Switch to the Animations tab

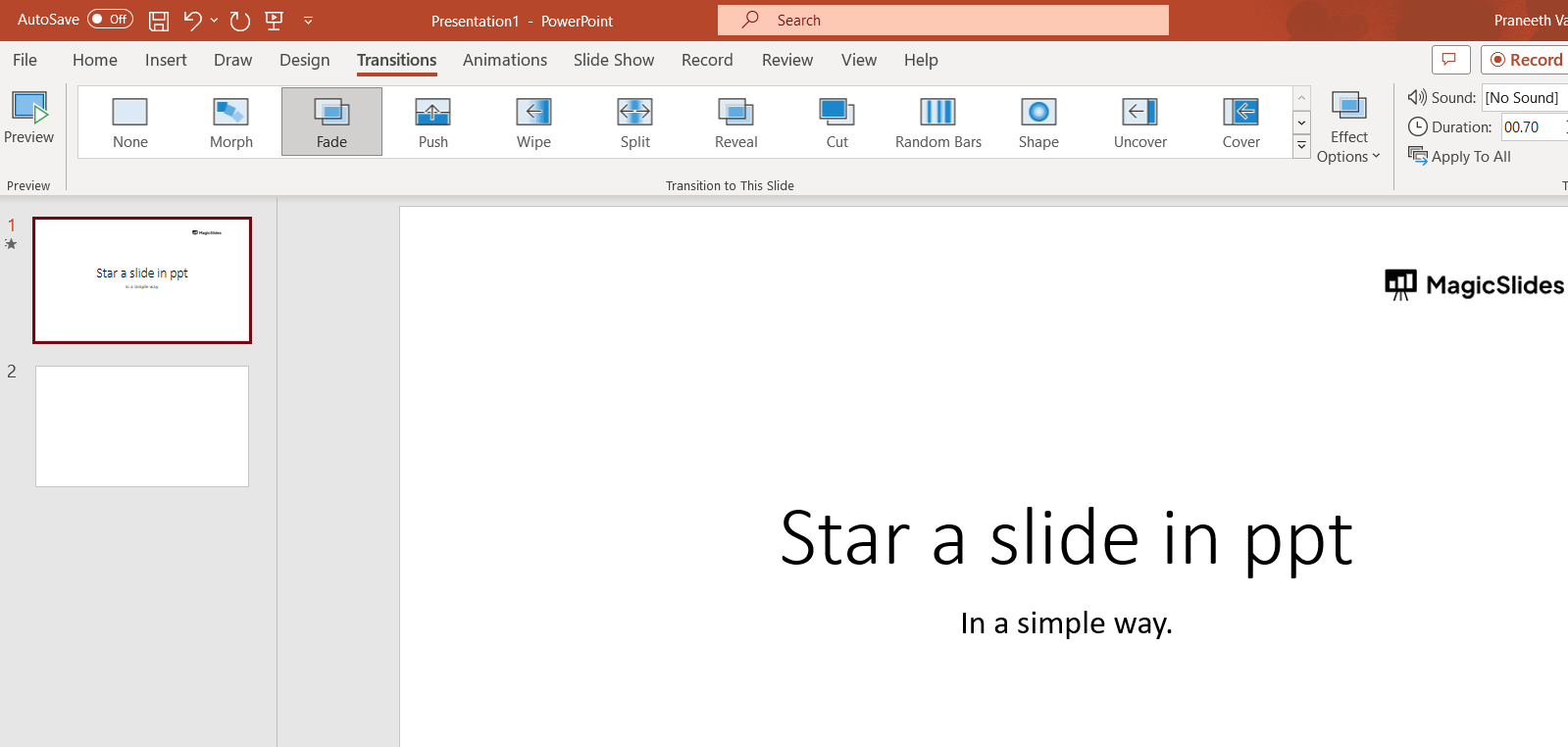504,60
